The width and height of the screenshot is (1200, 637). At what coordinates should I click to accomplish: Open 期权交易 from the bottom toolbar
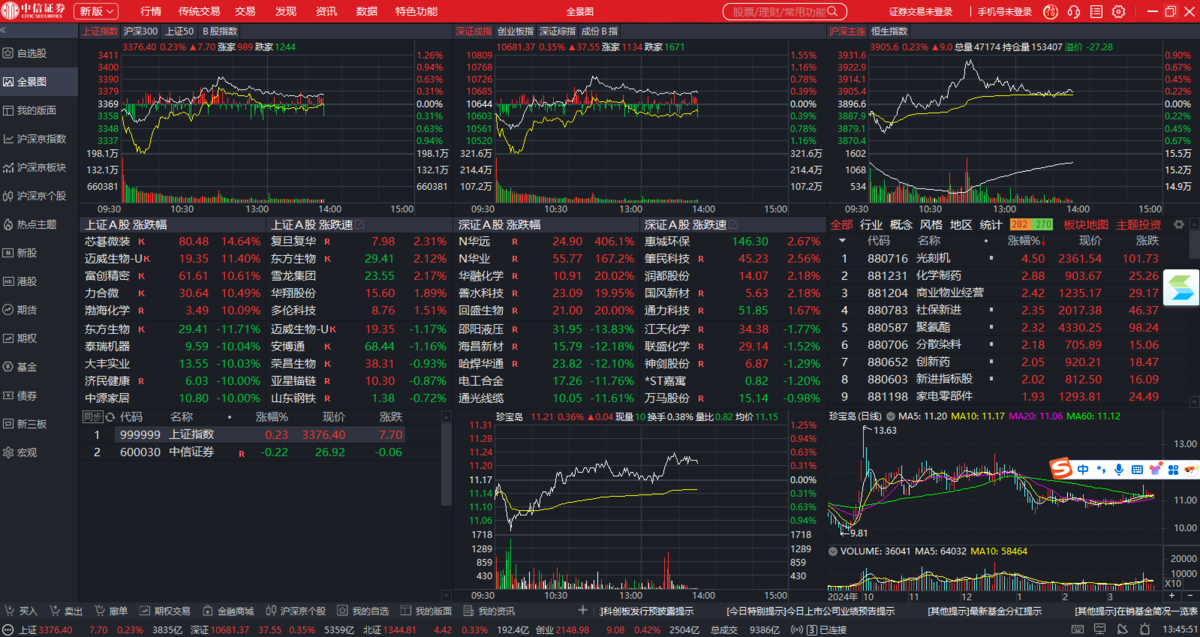click(x=165, y=611)
